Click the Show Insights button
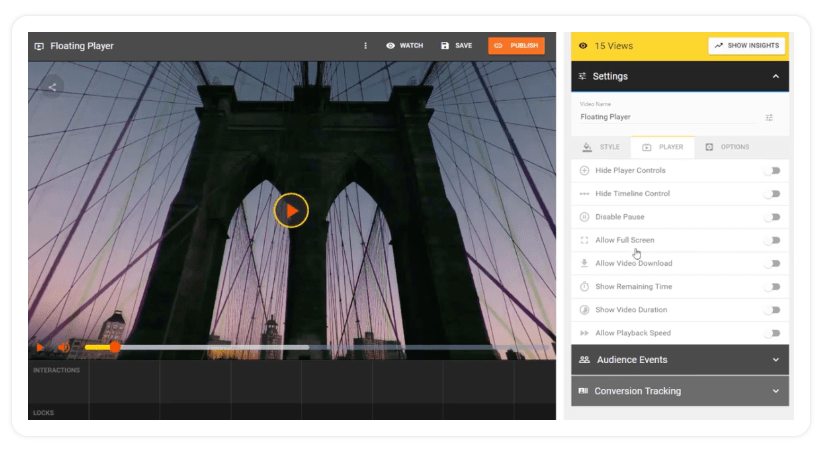826x449 pixels. click(746, 46)
